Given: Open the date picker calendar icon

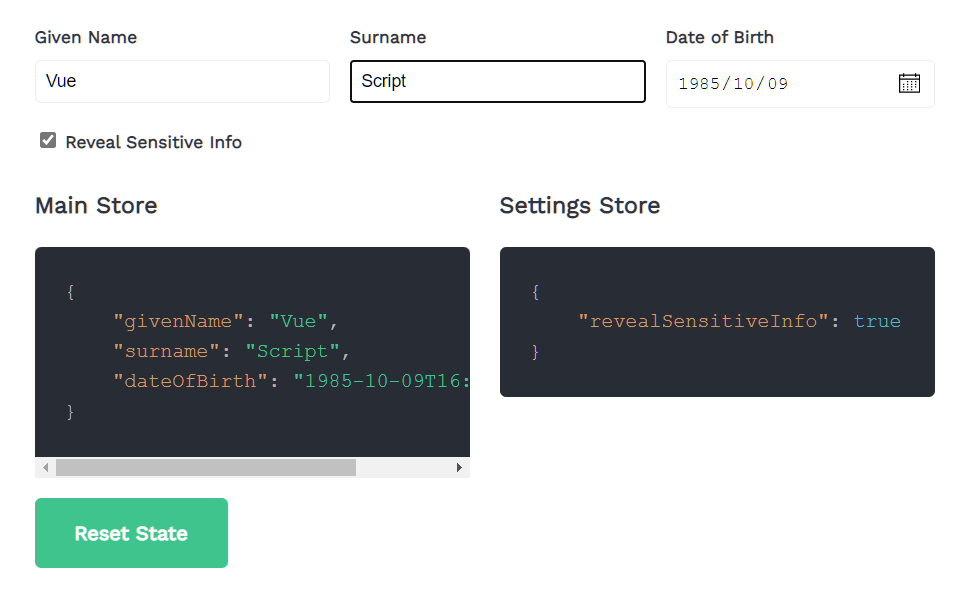Looking at the screenshot, I should pyautogui.click(x=909, y=83).
